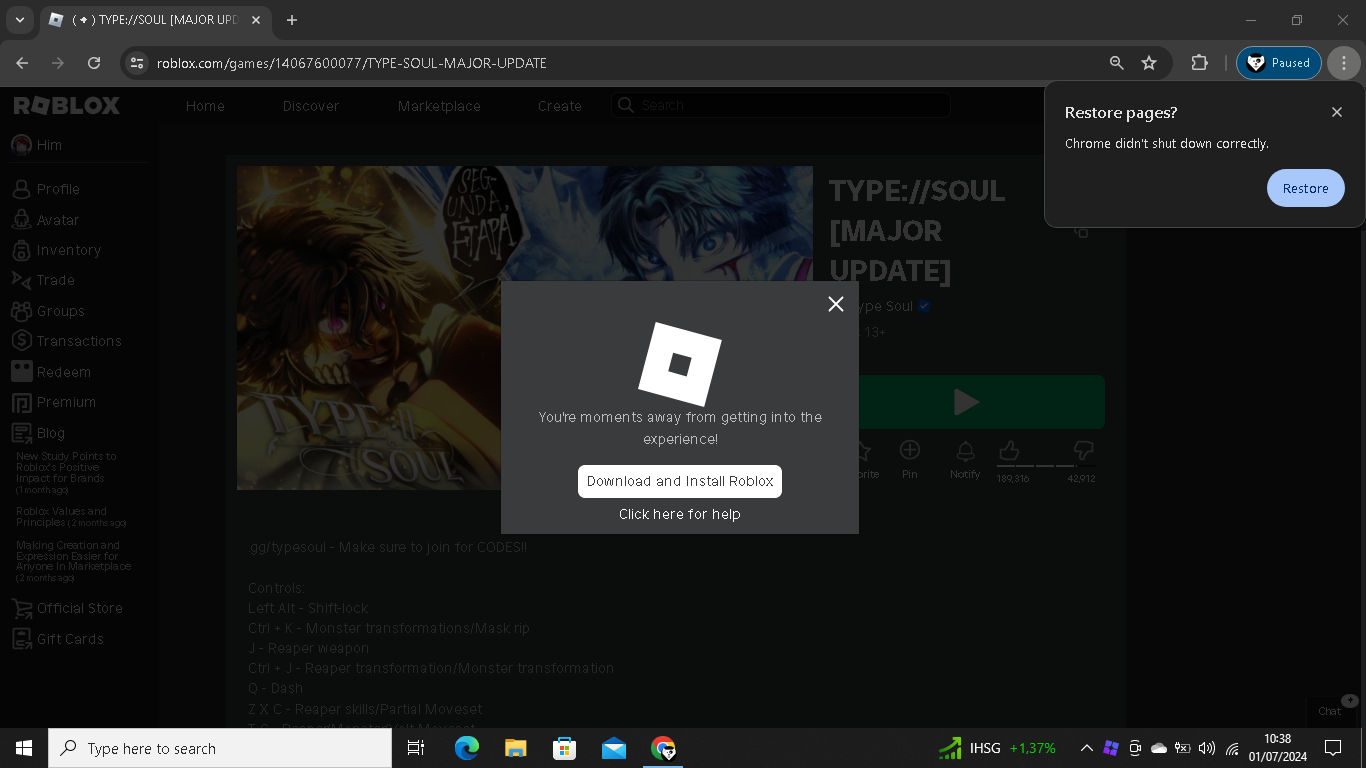Viewport: 1366px width, 768px height.
Task: Open the Roblox logo home link
Action: click(67, 106)
